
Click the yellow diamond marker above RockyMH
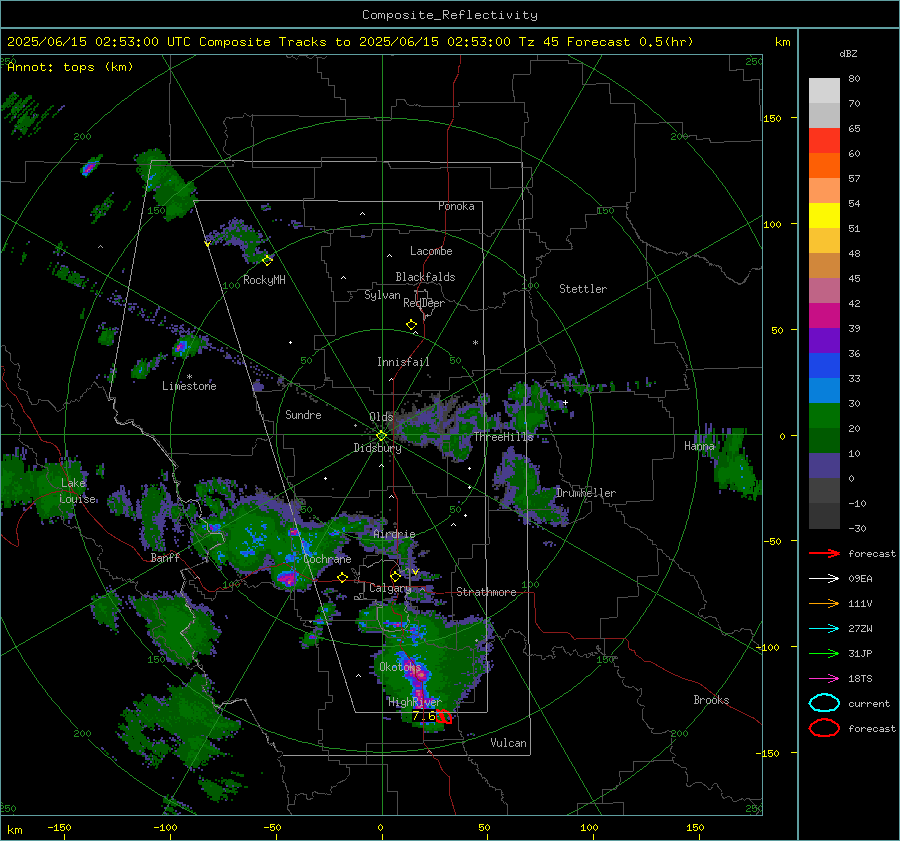pyautogui.click(x=267, y=260)
